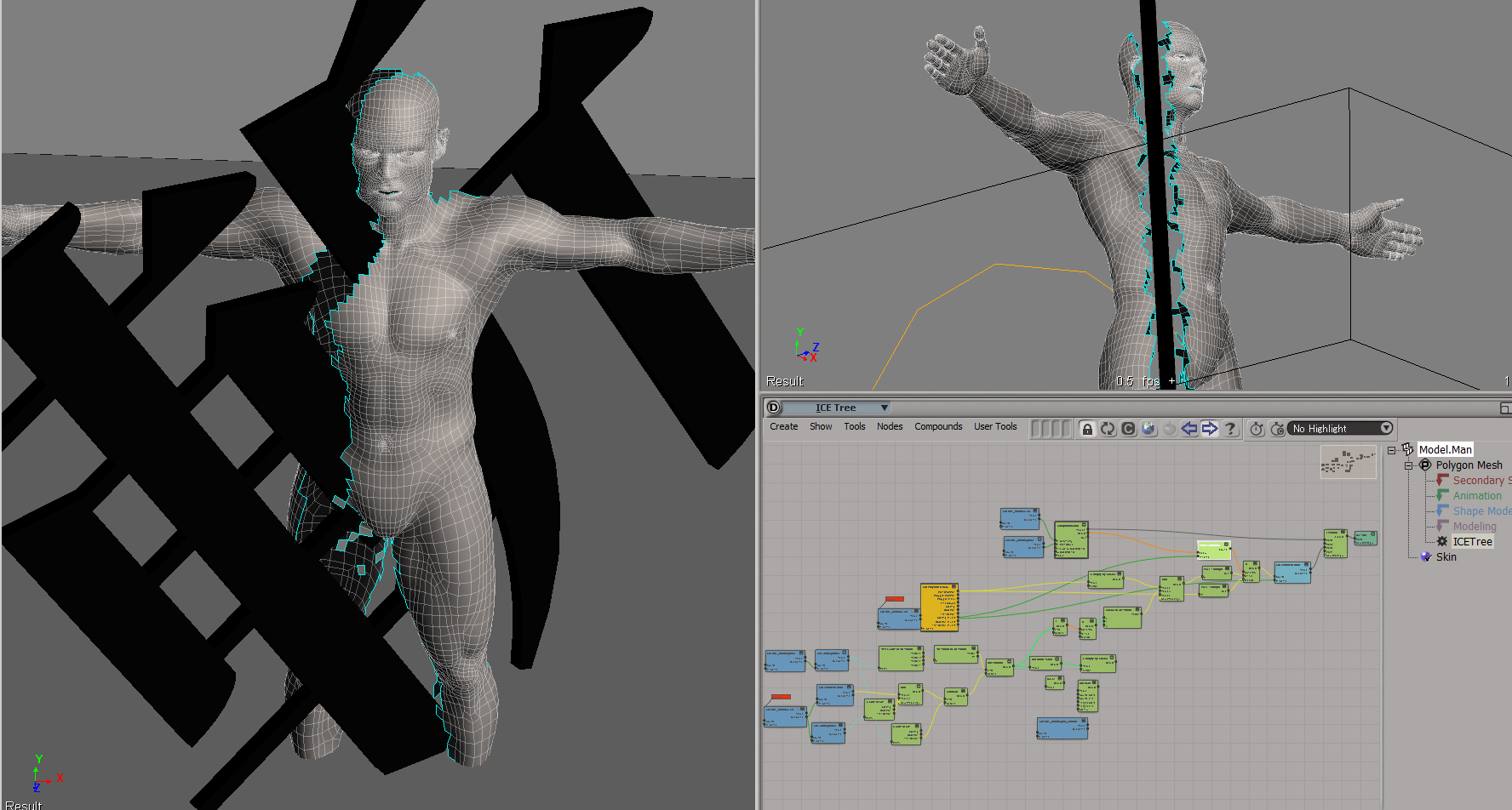1512x810 pixels.
Task: Click the right arrow navigation icon
Action: tap(1210, 429)
